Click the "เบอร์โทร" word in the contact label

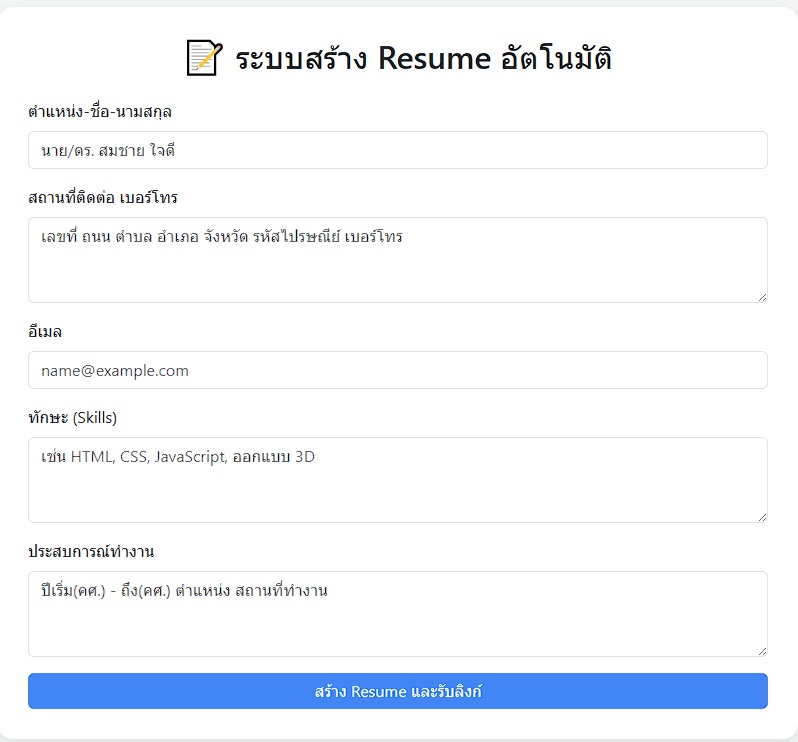pyautogui.click(x=148, y=197)
